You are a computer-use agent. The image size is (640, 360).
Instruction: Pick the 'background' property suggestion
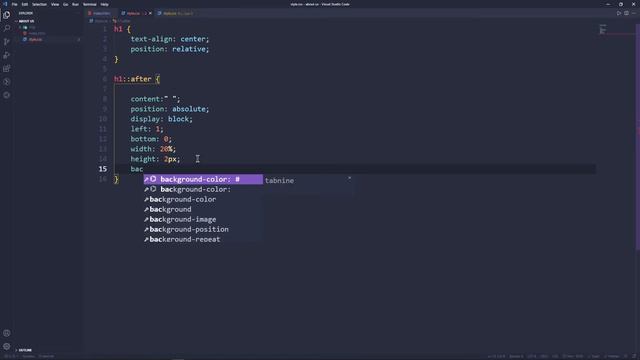point(203,209)
